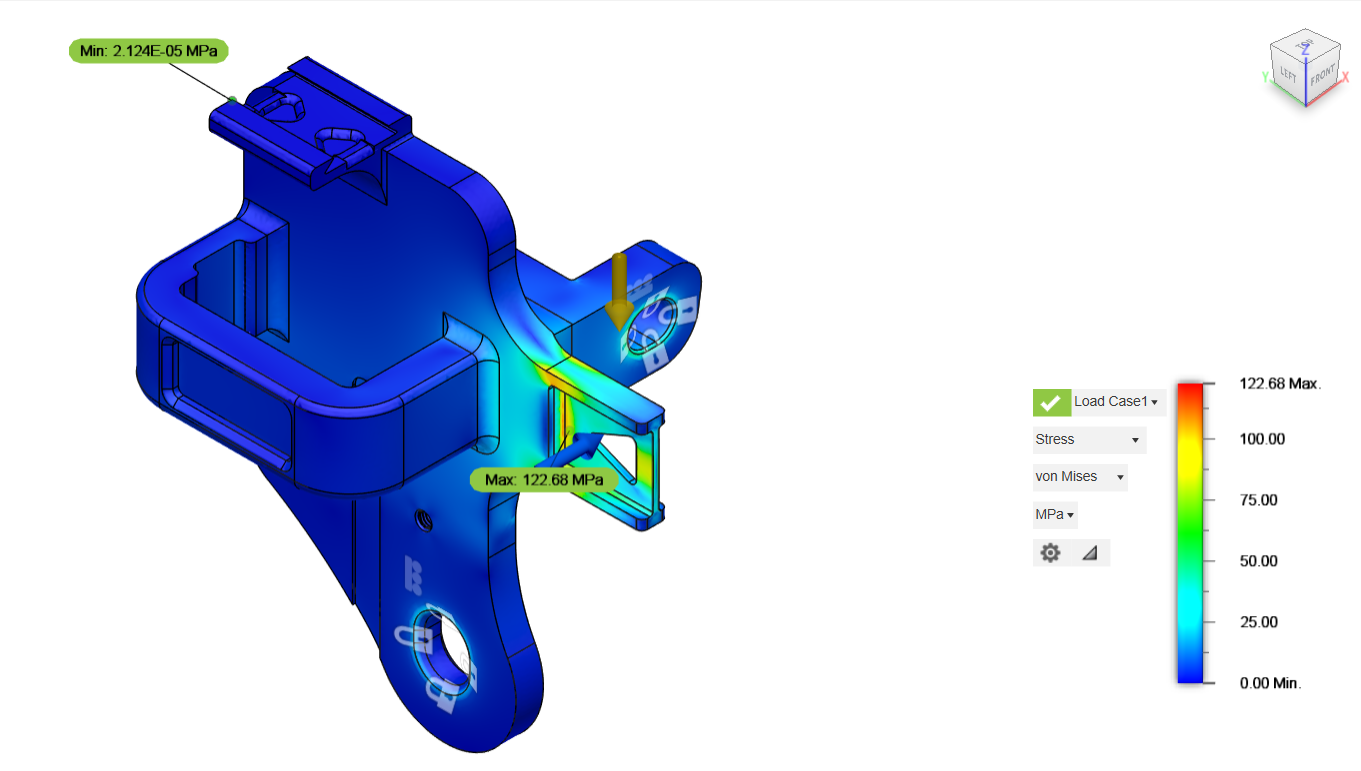Select the green Min probe point dot
Viewport: 1361px width, 771px height.
pyautogui.click(x=232, y=99)
